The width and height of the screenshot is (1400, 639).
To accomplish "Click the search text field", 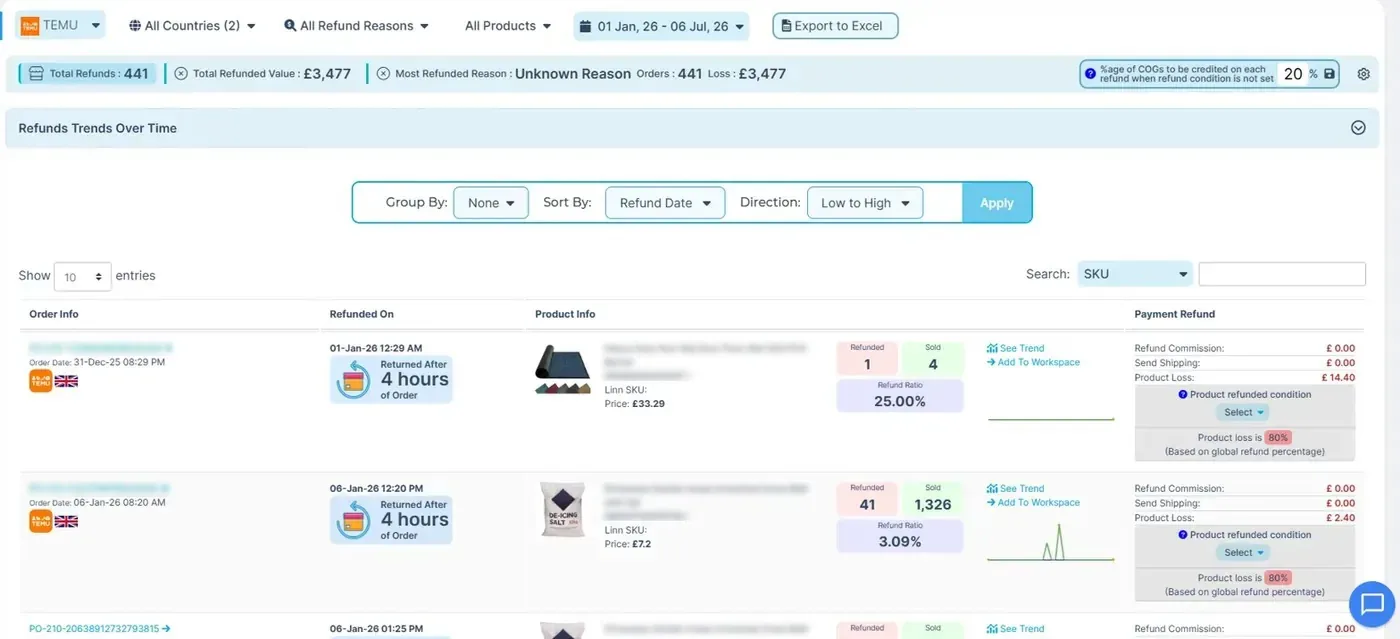I will (1282, 274).
